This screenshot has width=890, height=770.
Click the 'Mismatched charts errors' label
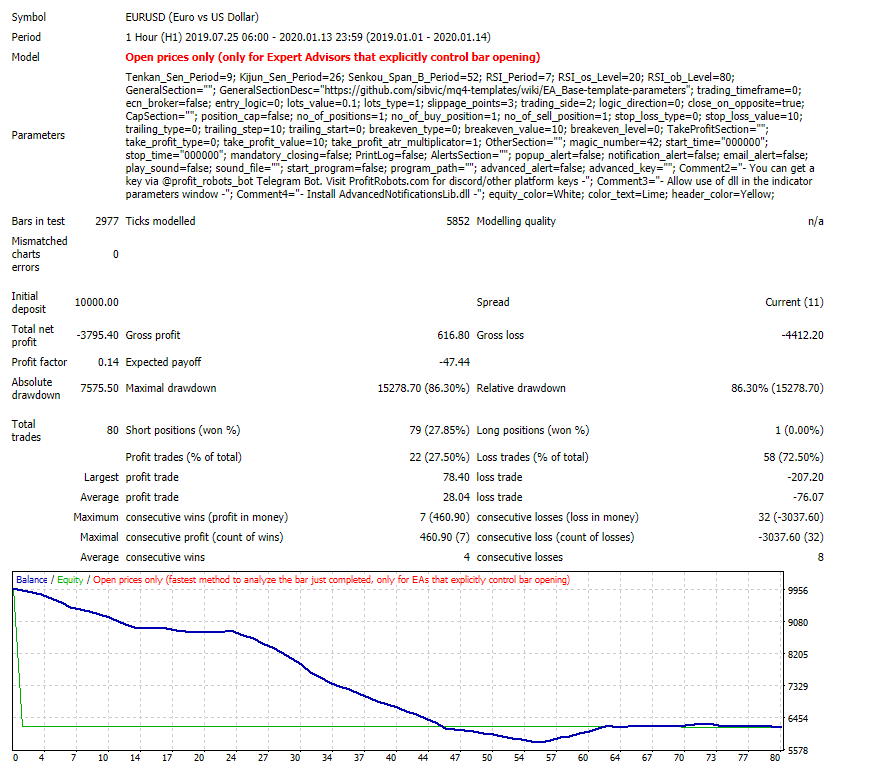coord(39,254)
